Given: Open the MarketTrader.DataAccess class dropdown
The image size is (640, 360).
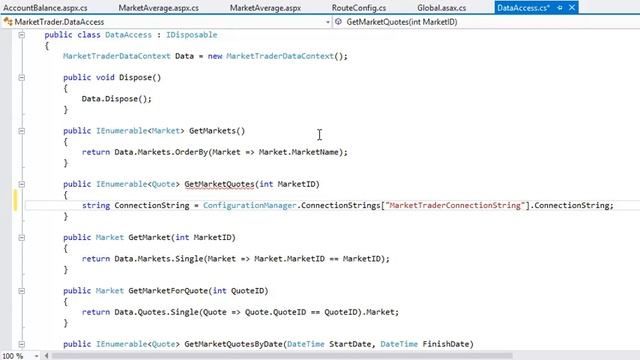Looking at the screenshot, I should tap(327, 22).
